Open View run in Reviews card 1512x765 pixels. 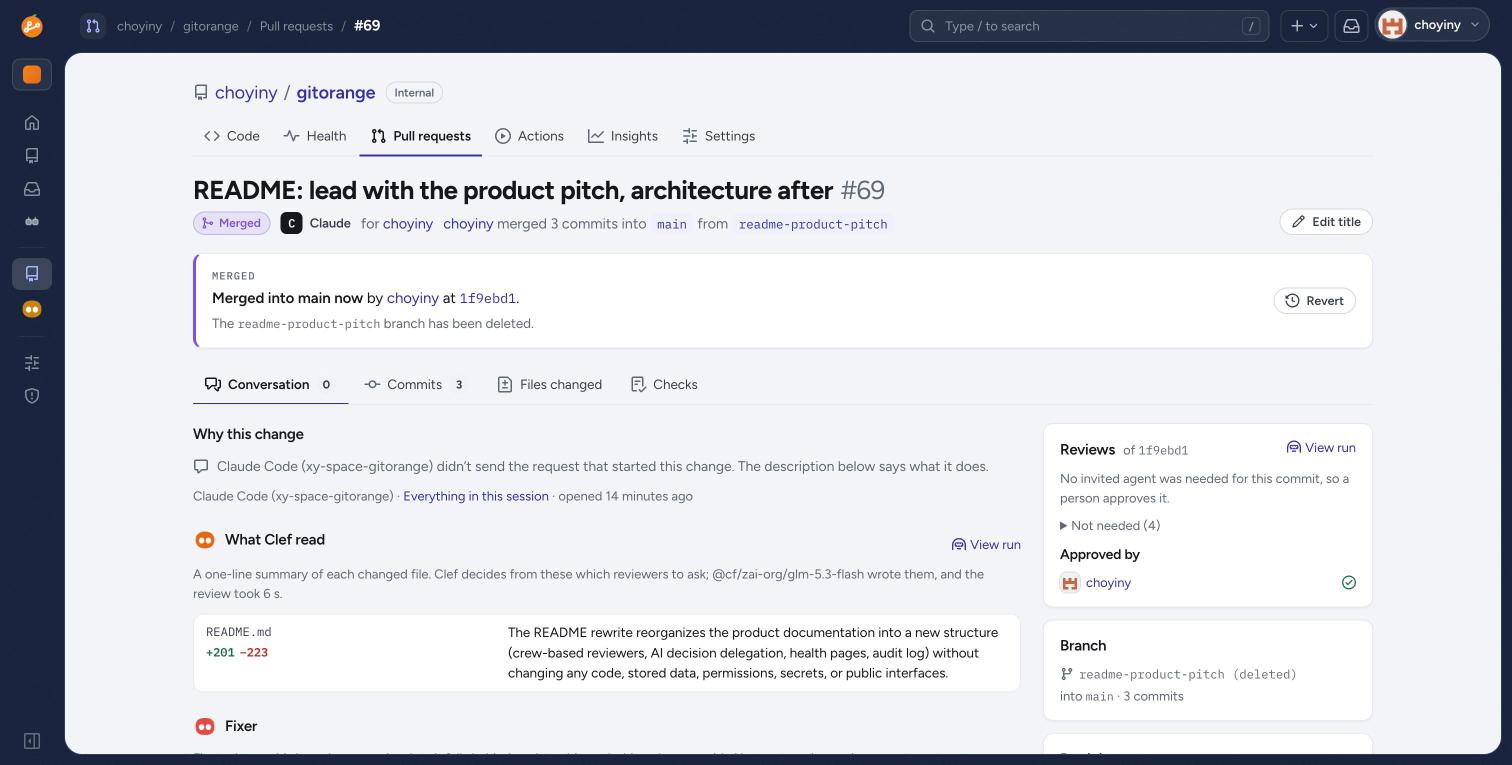coord(1321,448)
